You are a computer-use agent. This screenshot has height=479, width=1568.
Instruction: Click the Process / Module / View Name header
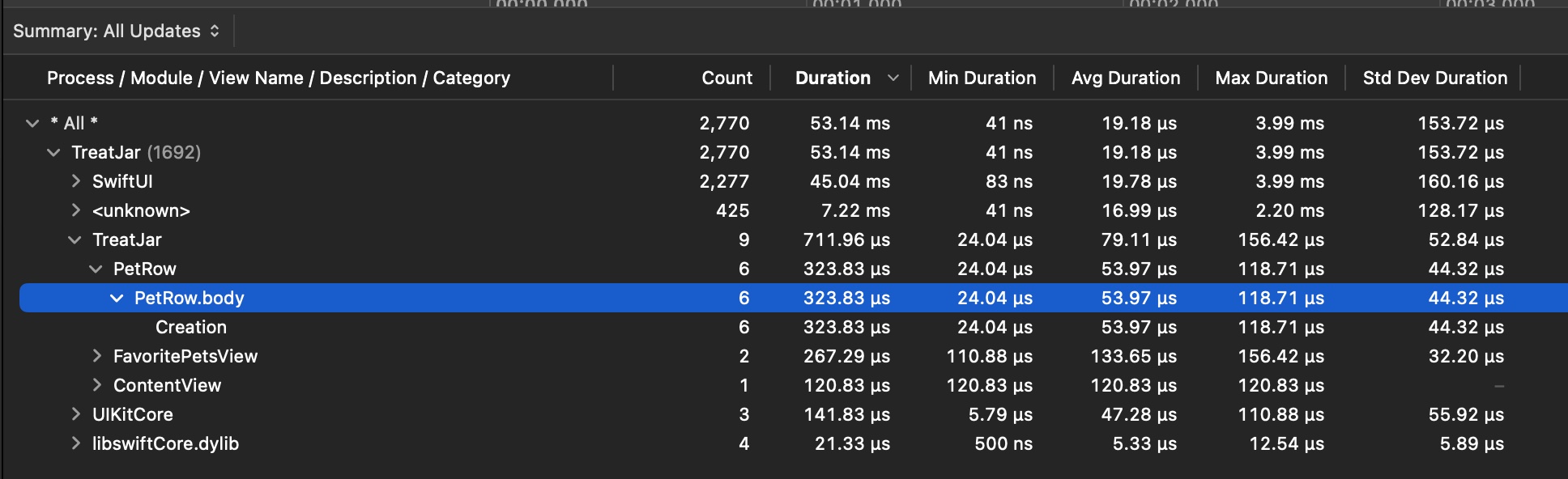279,78
